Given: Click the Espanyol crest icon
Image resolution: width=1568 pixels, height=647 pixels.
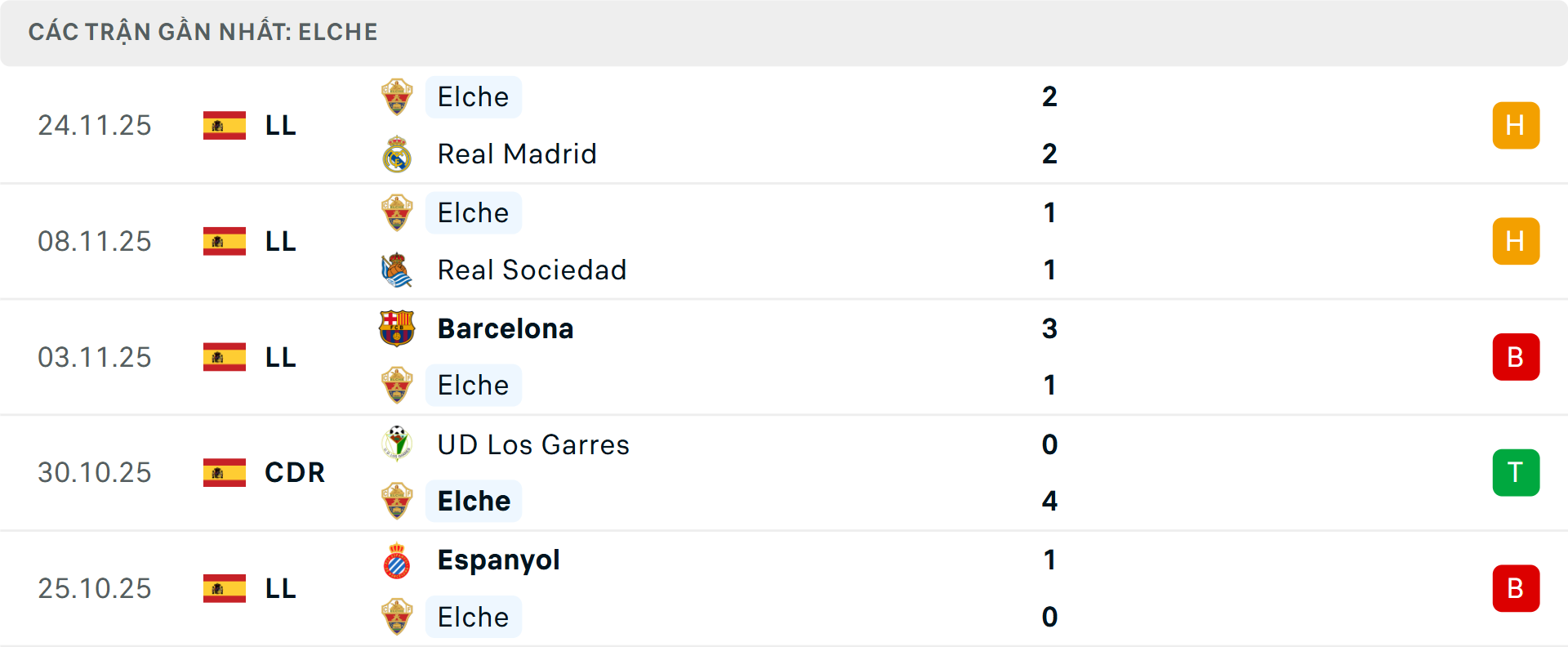Looking at the screenshot, I should pyautogui.click(x=397, y=560).
